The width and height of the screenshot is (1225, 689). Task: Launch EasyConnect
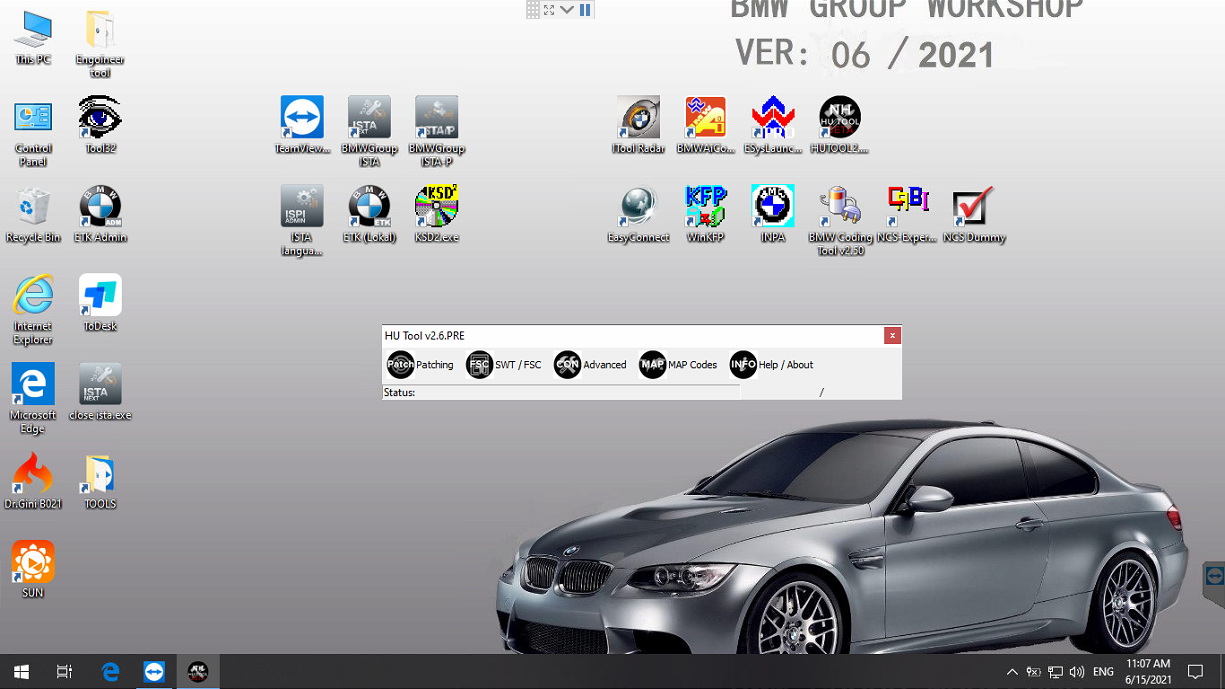(x=638, y=215)
